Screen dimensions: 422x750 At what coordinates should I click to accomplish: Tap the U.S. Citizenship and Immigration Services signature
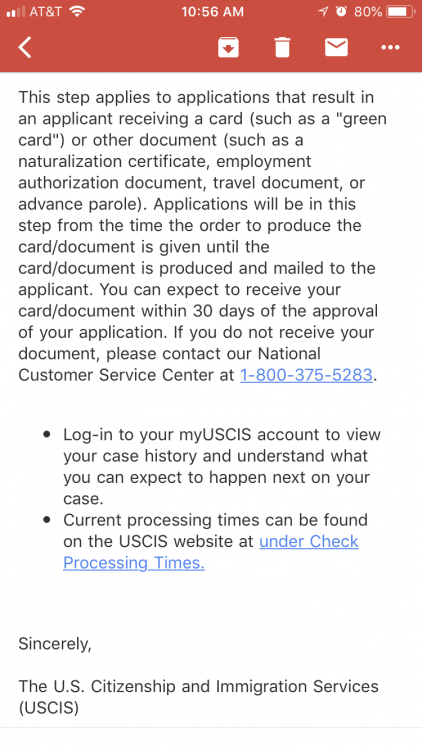198,697
